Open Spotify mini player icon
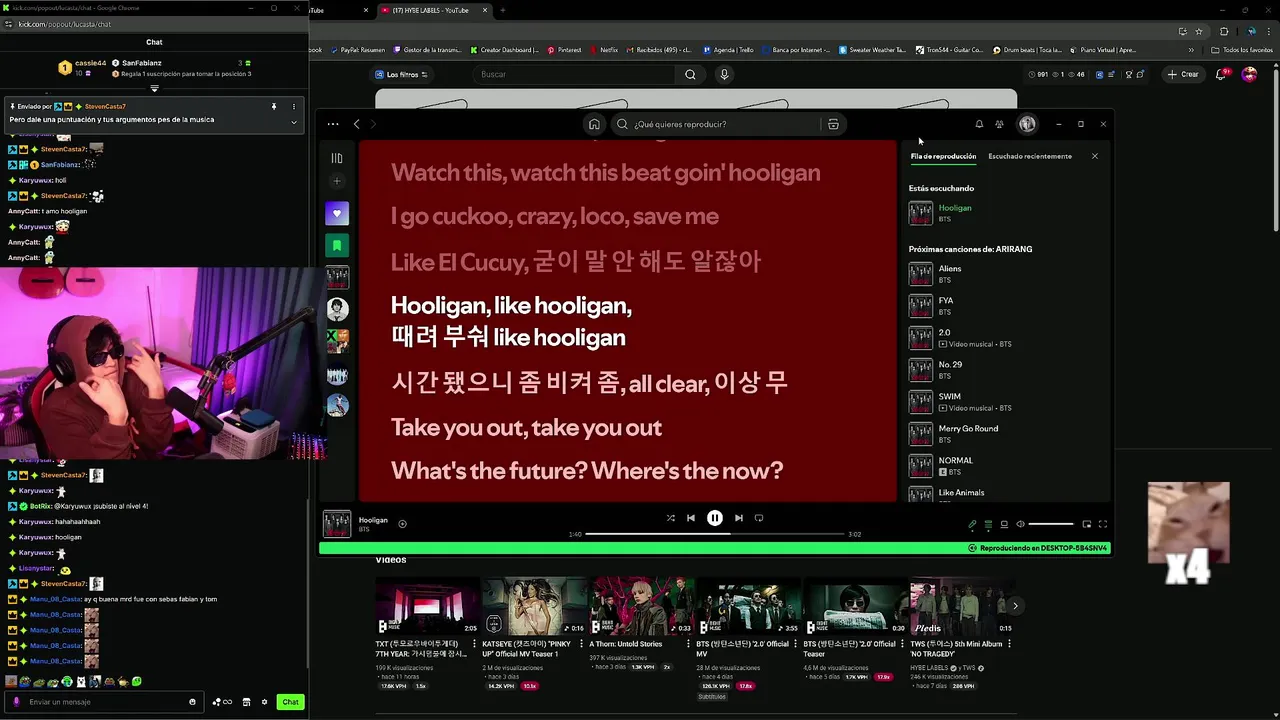Viewport: 1280px width, 720px height. click(x=1086, y=524)
